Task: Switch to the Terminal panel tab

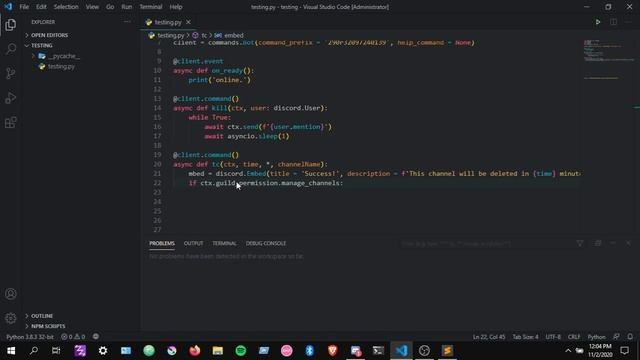Action: pos(224,243)
